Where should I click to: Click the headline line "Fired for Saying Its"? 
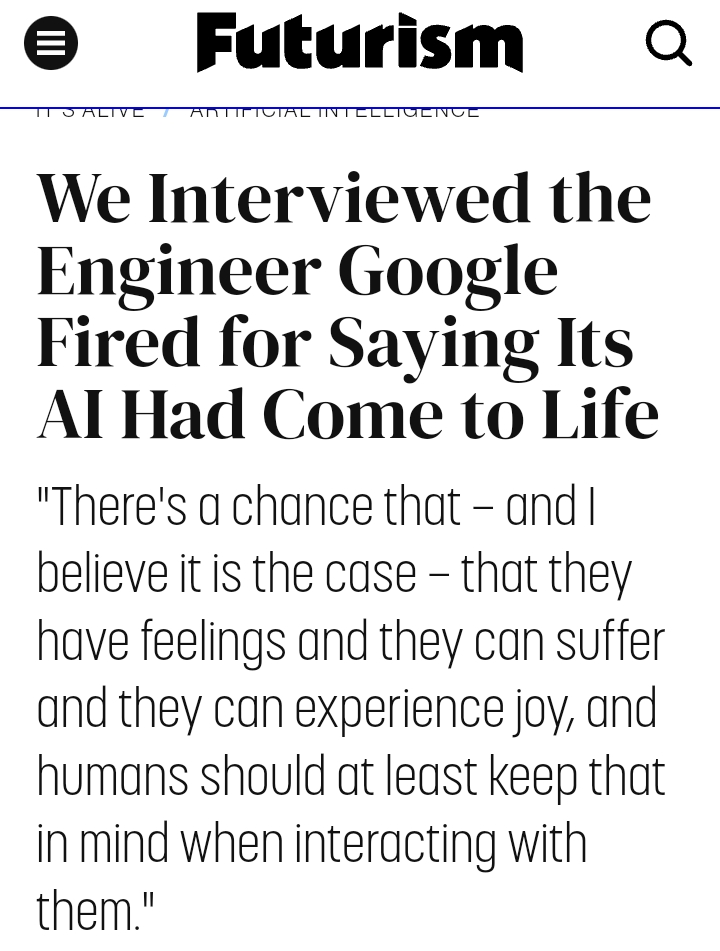coord(335,343)
